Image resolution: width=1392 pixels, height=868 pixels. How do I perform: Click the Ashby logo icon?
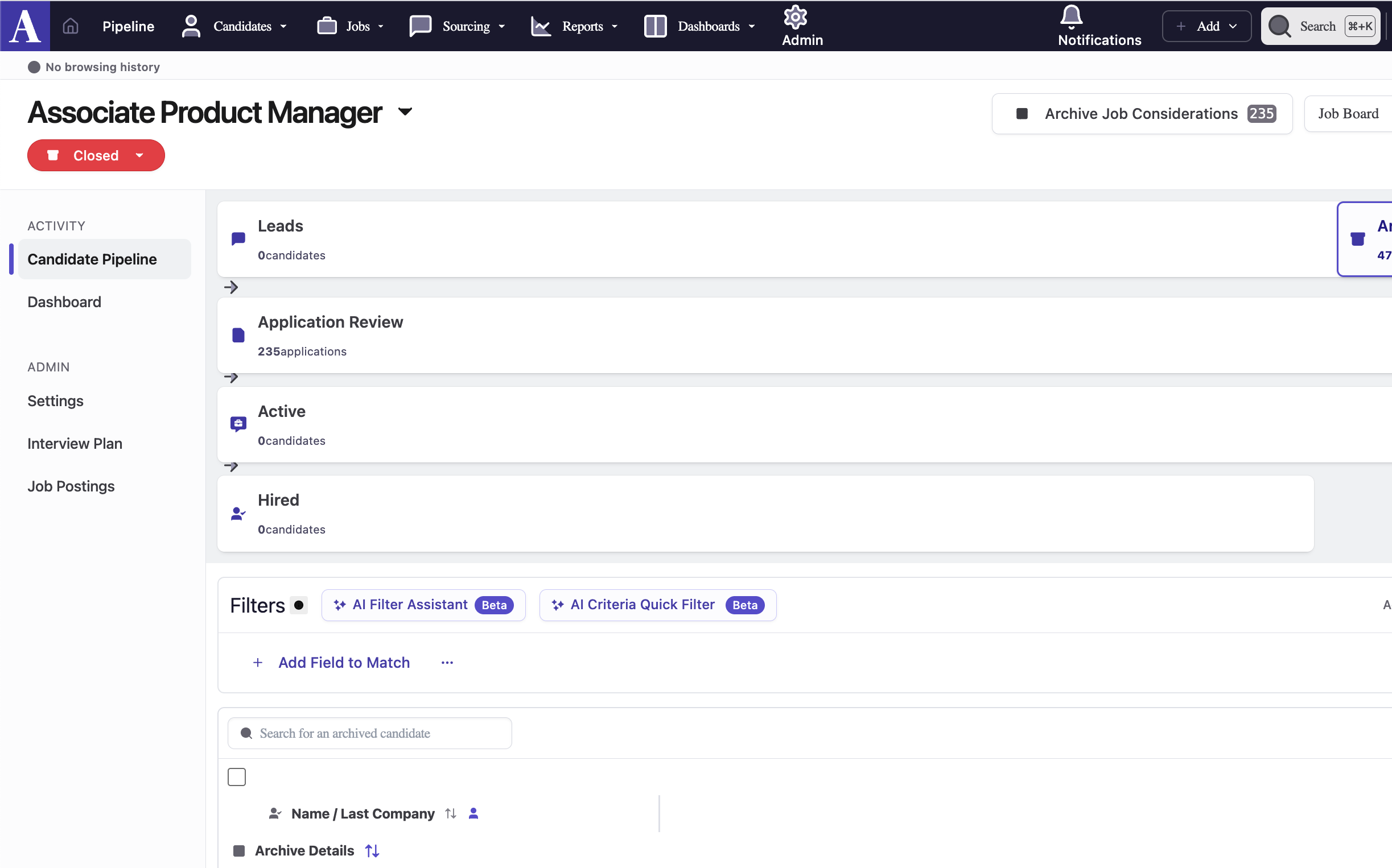tap(25, 26)
